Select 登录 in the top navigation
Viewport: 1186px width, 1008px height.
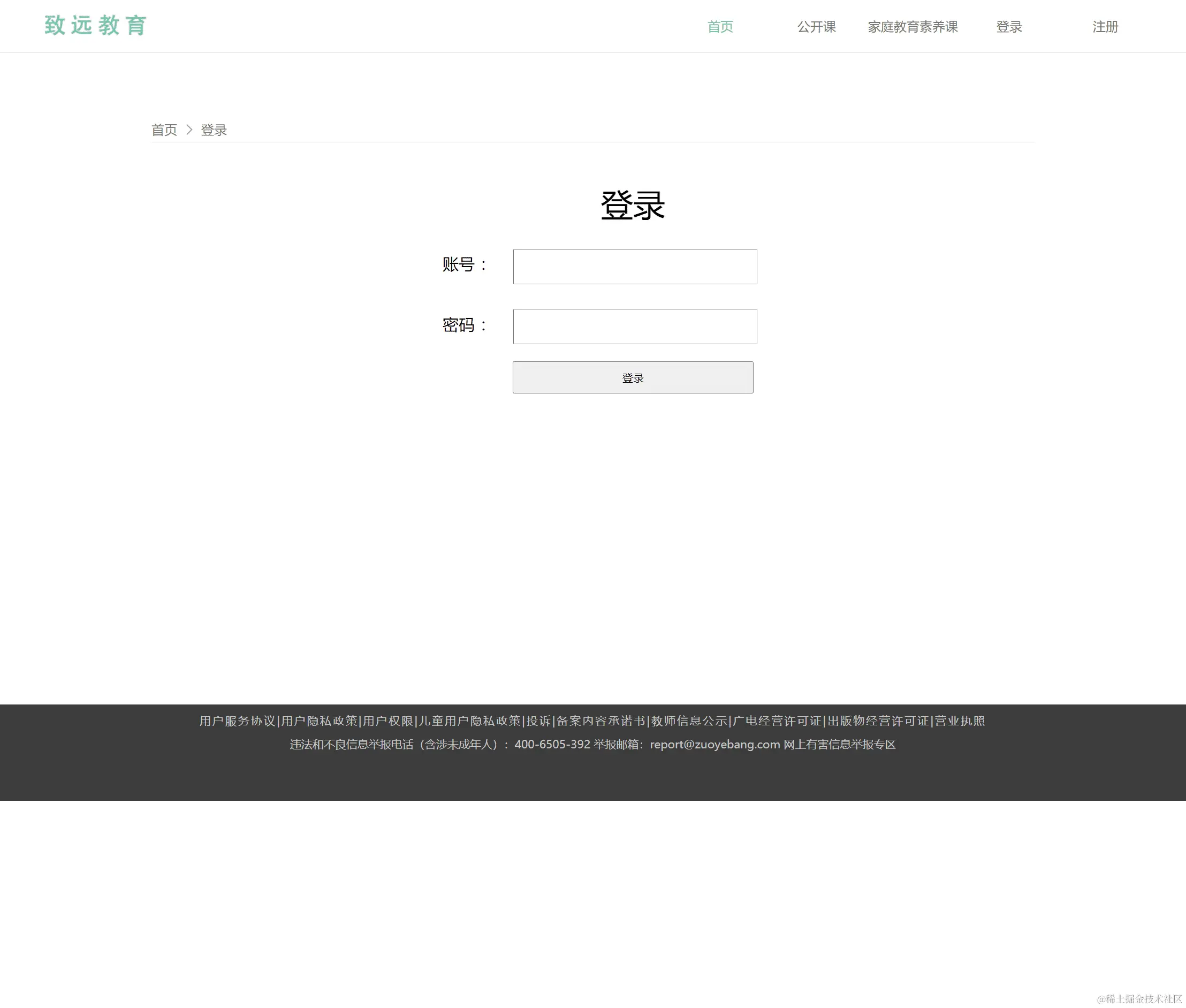(x=1009, y=26)
